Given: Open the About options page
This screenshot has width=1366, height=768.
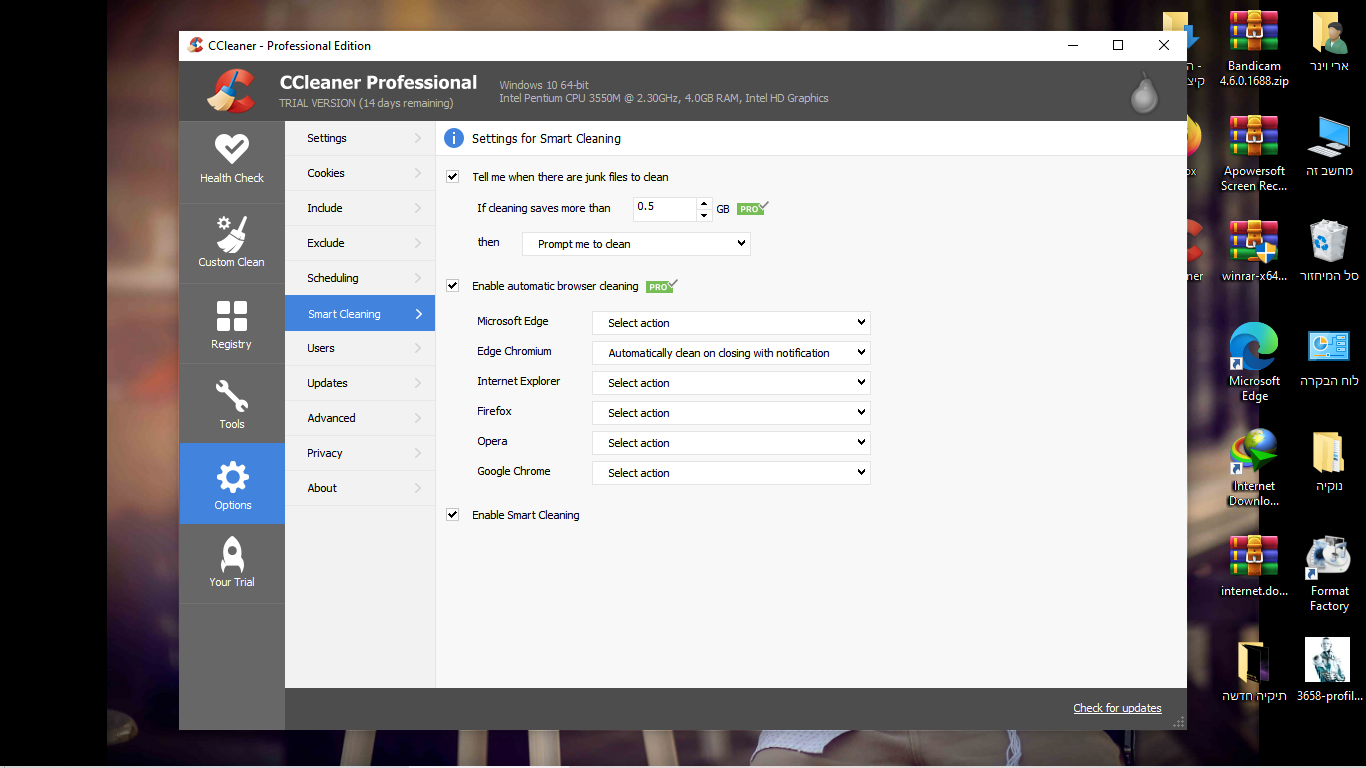Looking at the screenshot, I should click(360, 488).
